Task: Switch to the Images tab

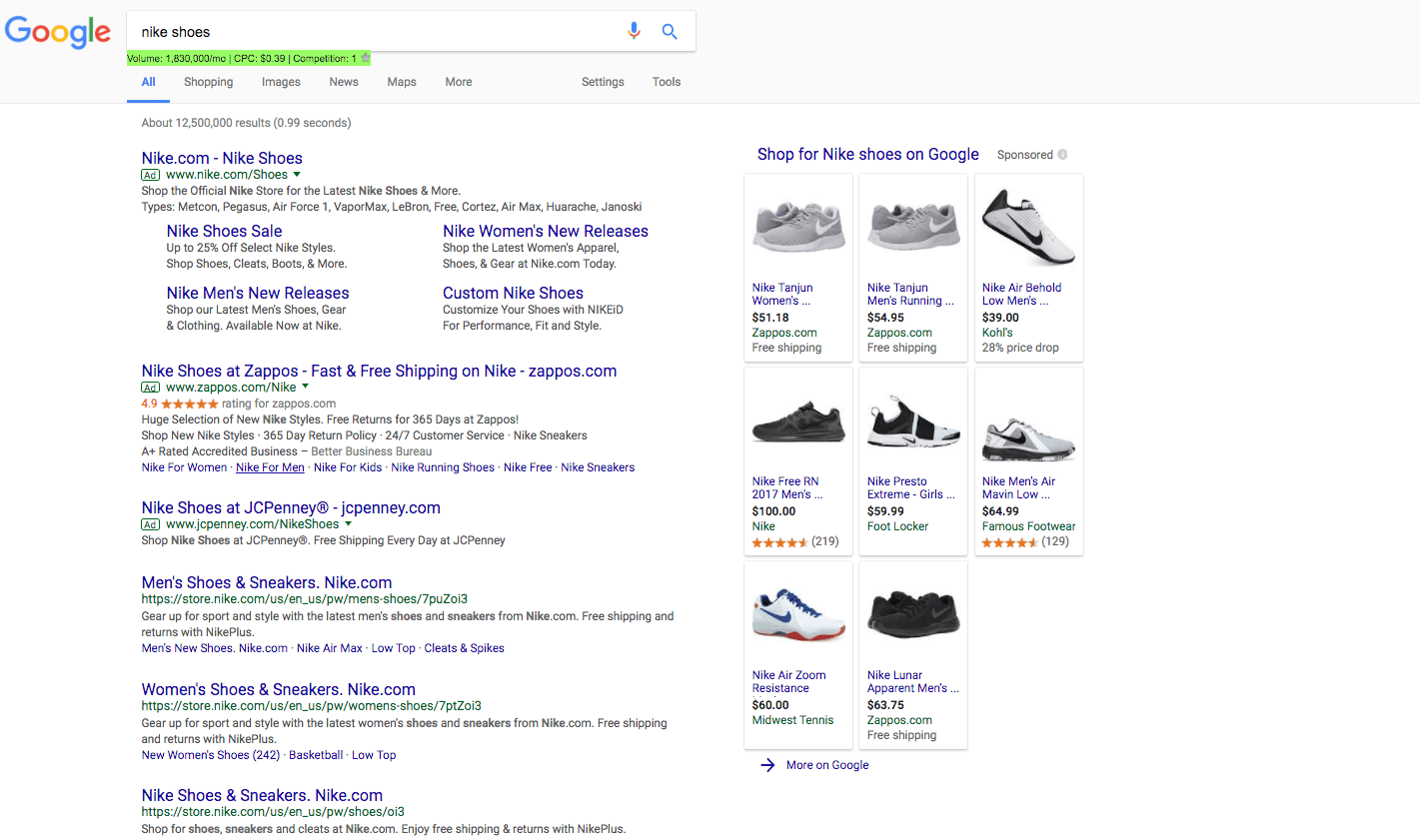Action: [x=281, y=82]
